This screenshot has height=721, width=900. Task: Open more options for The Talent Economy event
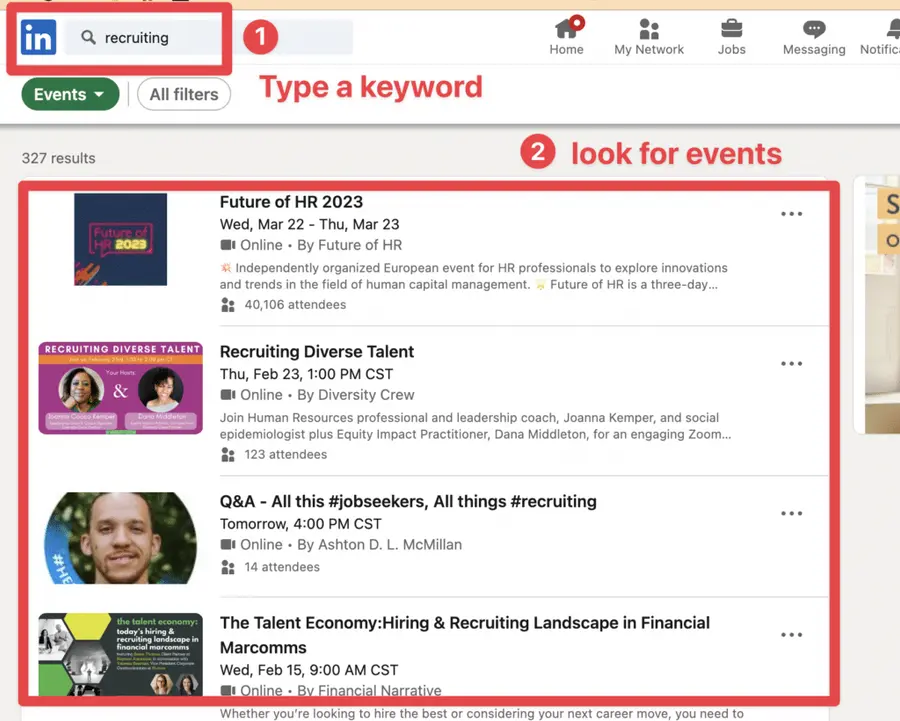[x=791, y=635]
